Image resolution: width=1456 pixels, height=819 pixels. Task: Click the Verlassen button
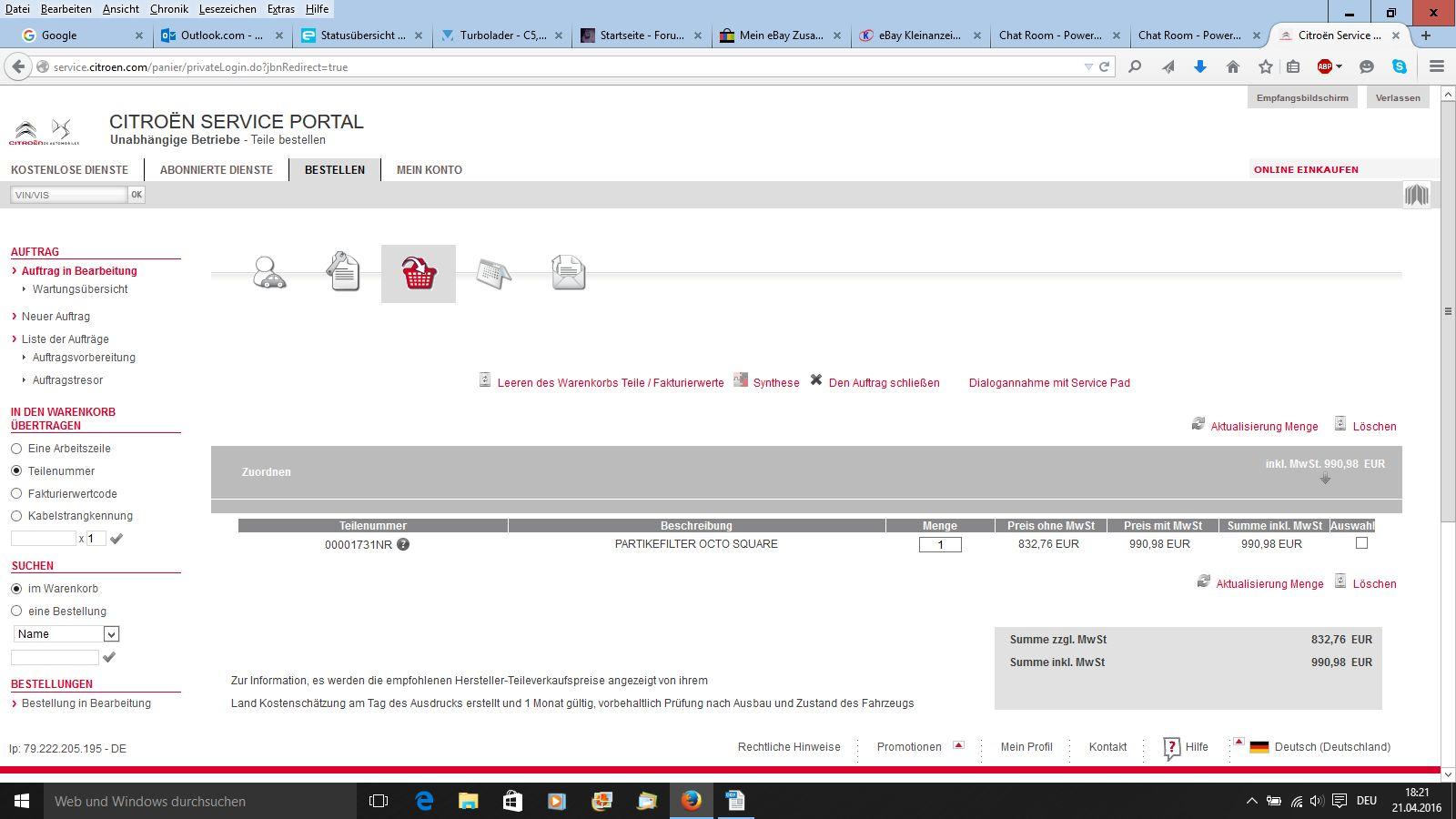tap(1398, 98)
